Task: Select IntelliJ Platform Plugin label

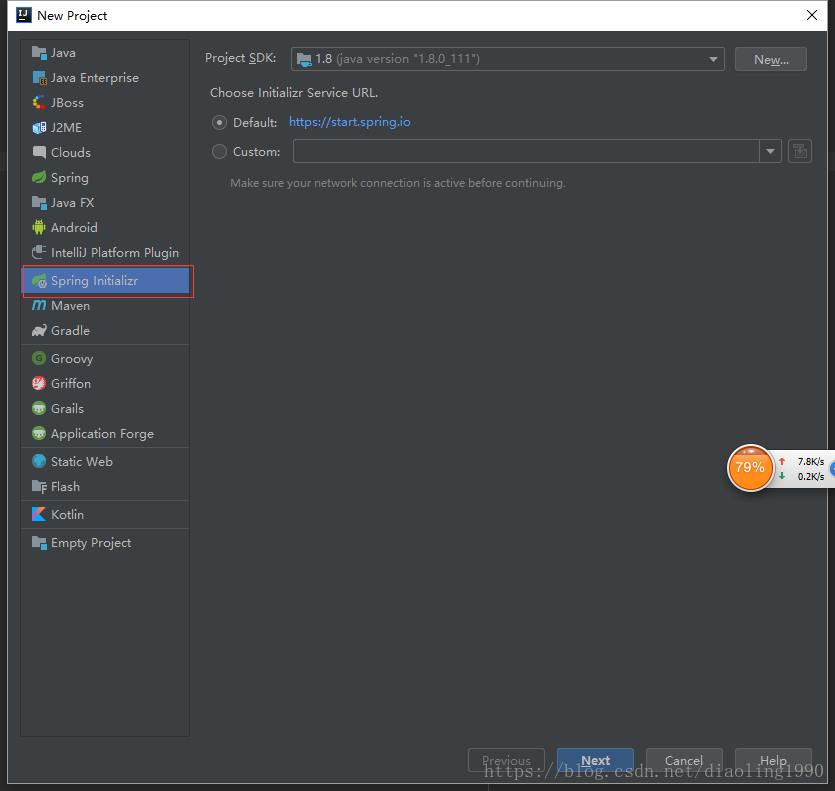Action: pyautogui.click(x=114, y=252)
